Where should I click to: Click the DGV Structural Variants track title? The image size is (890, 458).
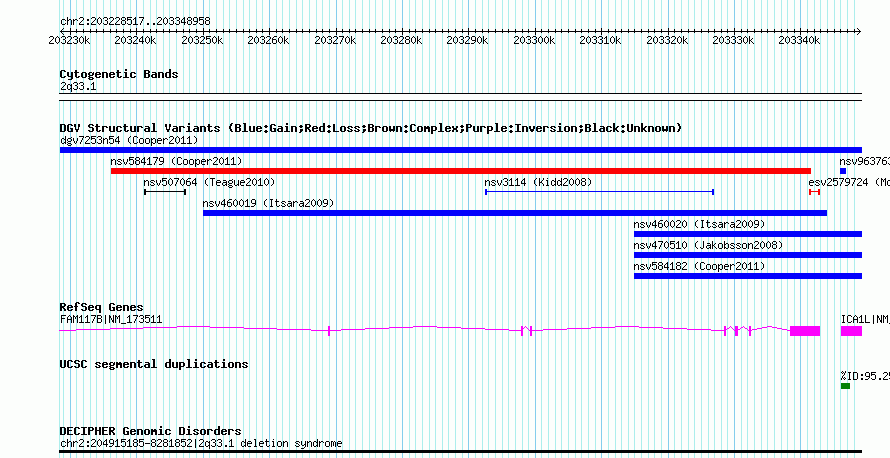point(371,128)
